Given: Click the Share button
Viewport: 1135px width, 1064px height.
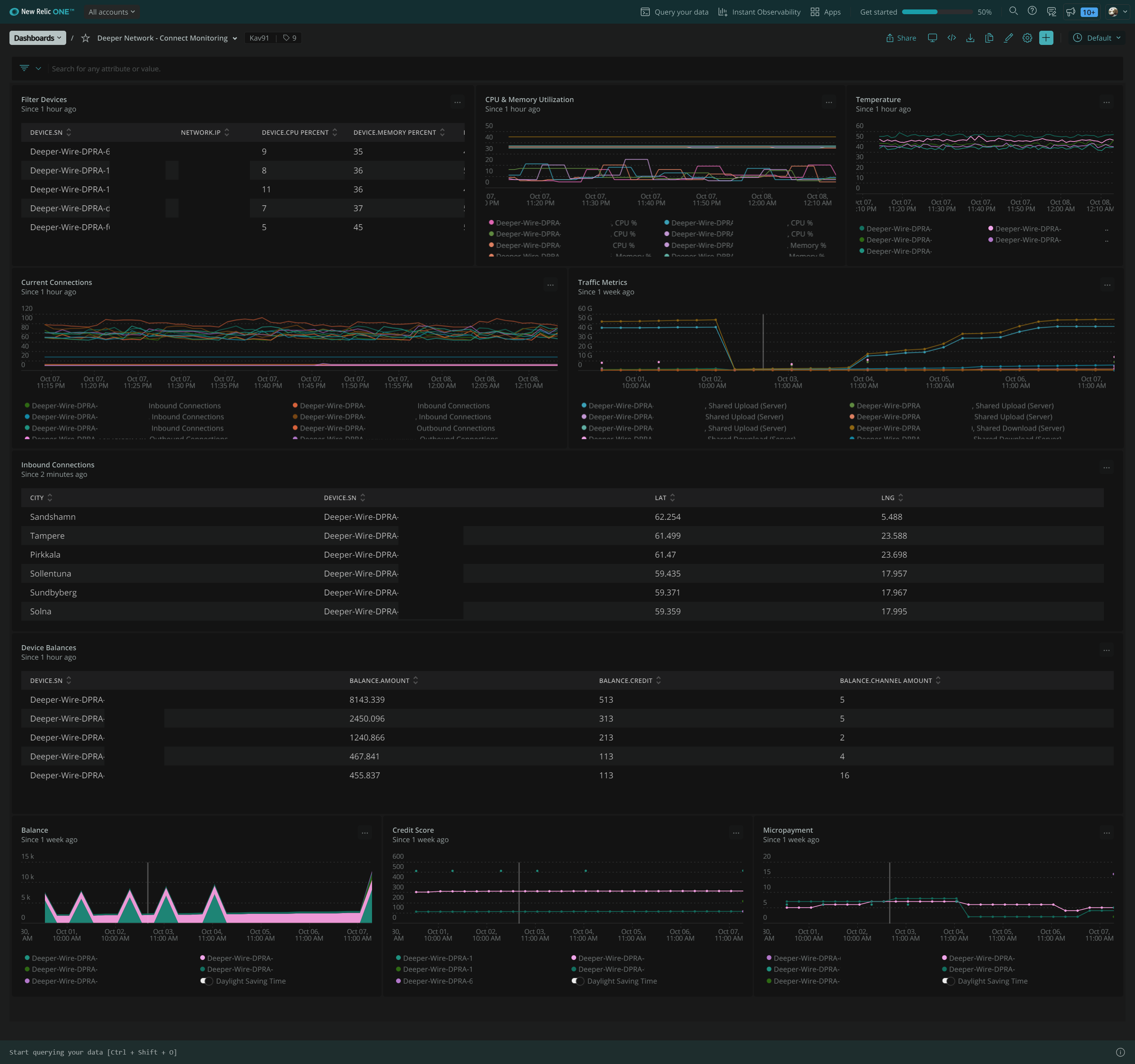Looking at the screenshot, I should click(901, 38).
